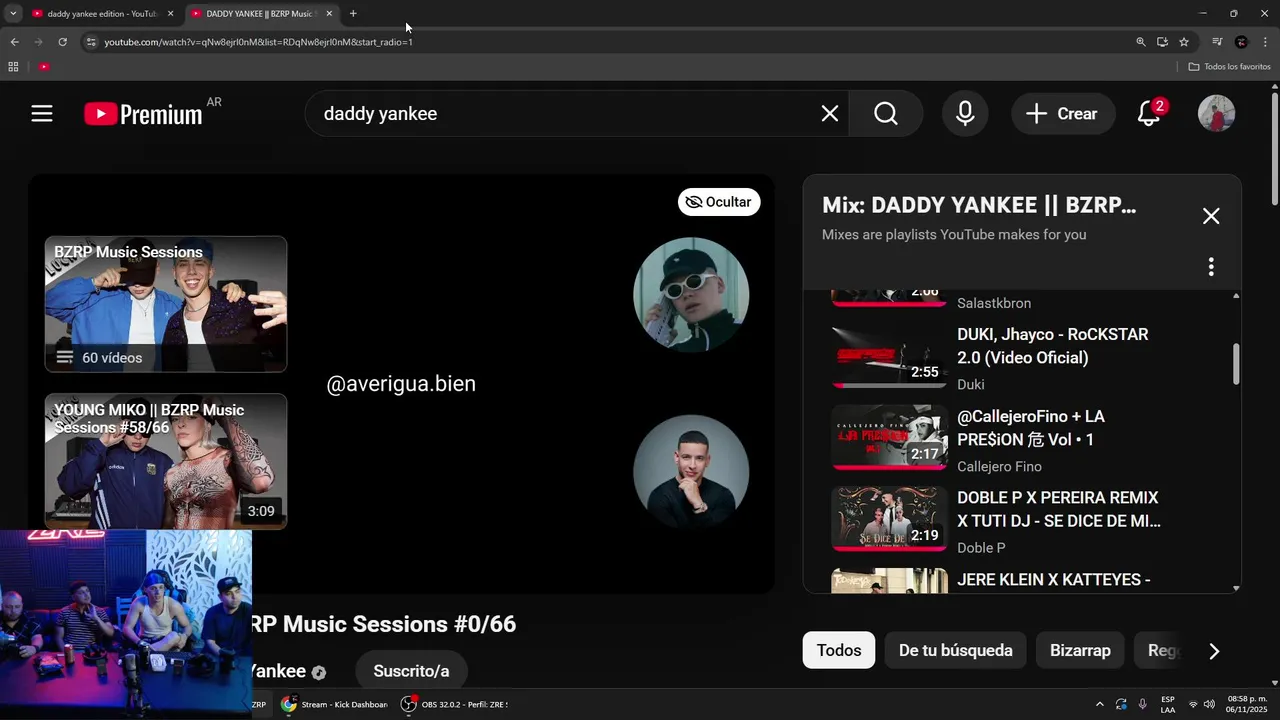1280x720 pixels.
Task: Click the sunglasses channel avatar on the end screen
Action: pyautogui.click(x=691, y=294)
